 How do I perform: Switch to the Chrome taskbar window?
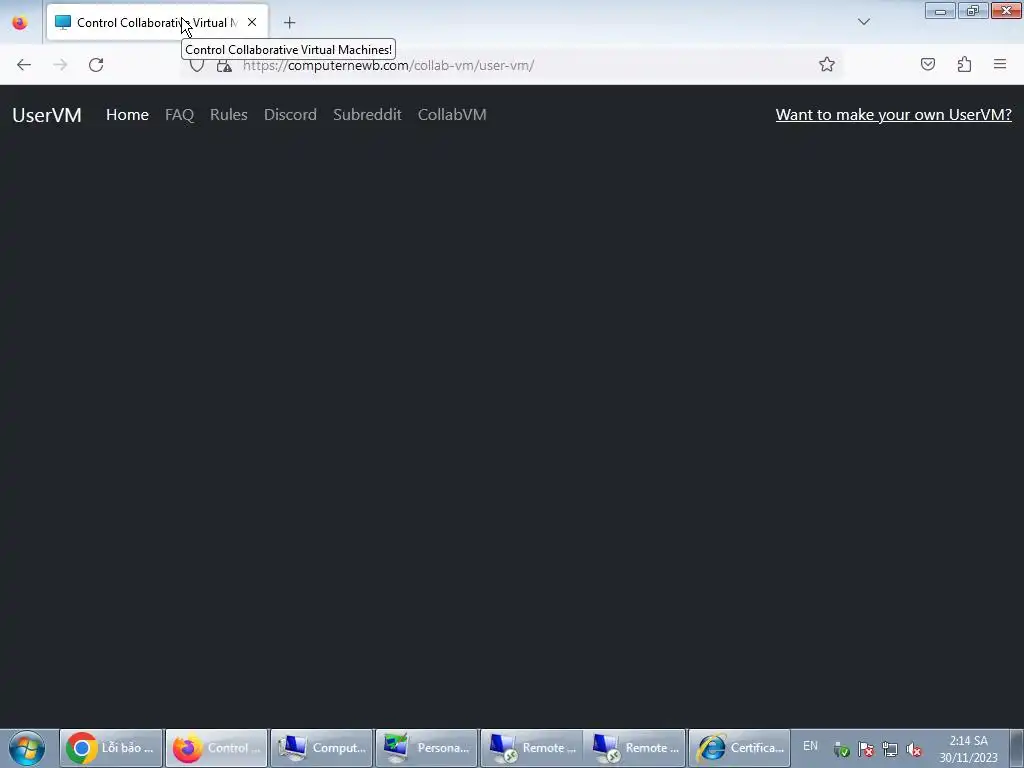[111, 748]
